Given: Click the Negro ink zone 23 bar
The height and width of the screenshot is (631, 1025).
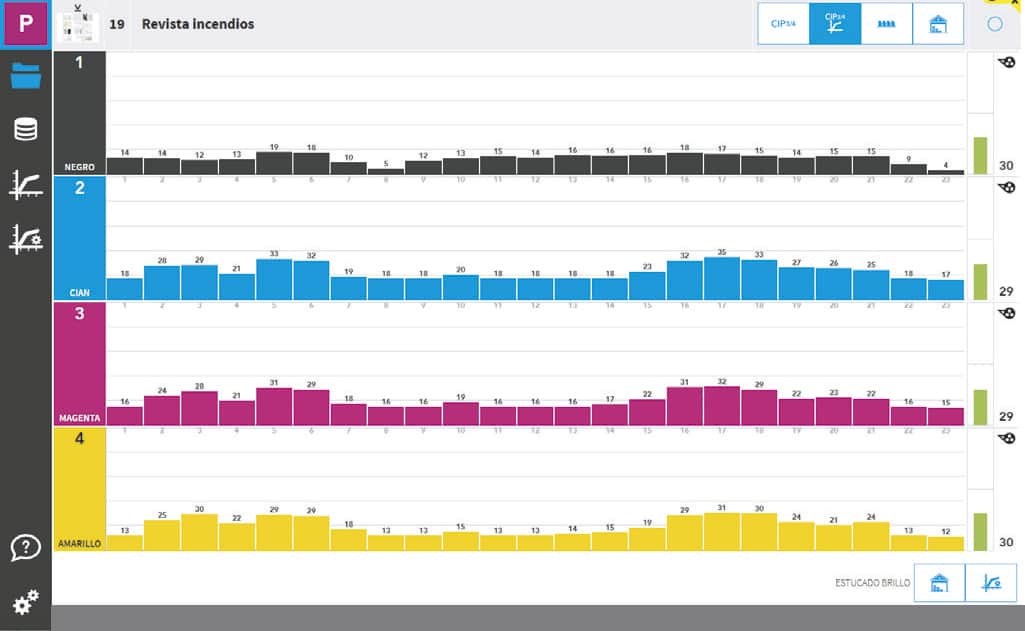Looking at the screenshot, I should 945,172.
